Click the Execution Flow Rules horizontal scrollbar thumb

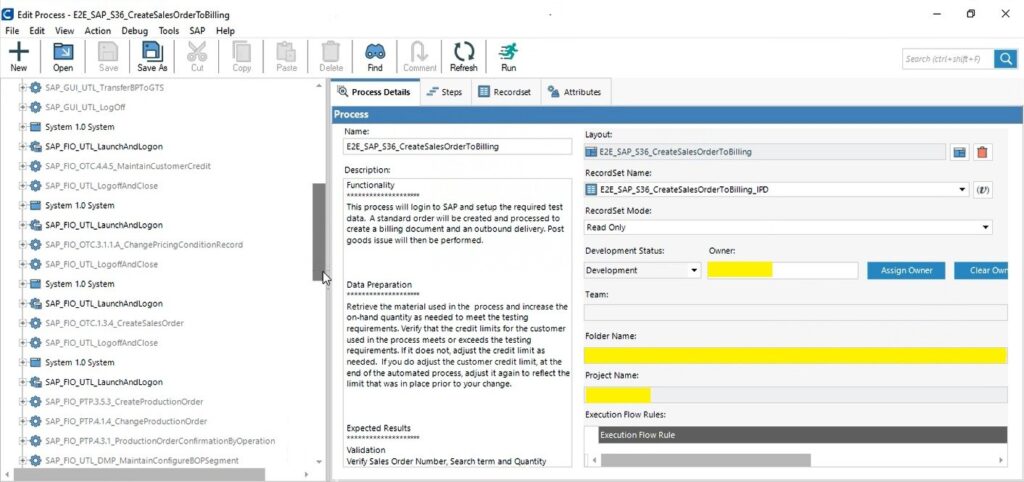pyautogui.click(x=705, y=460)
